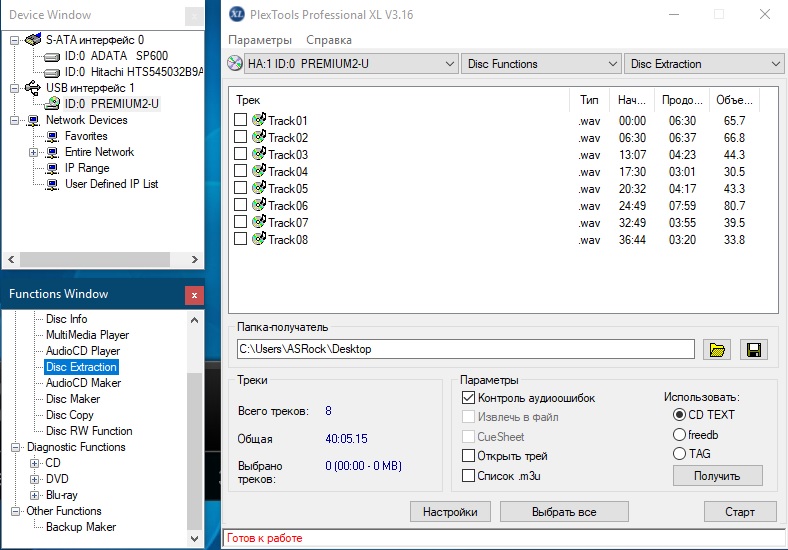Collapse the Diagnostic Functions node

[16, 447]
